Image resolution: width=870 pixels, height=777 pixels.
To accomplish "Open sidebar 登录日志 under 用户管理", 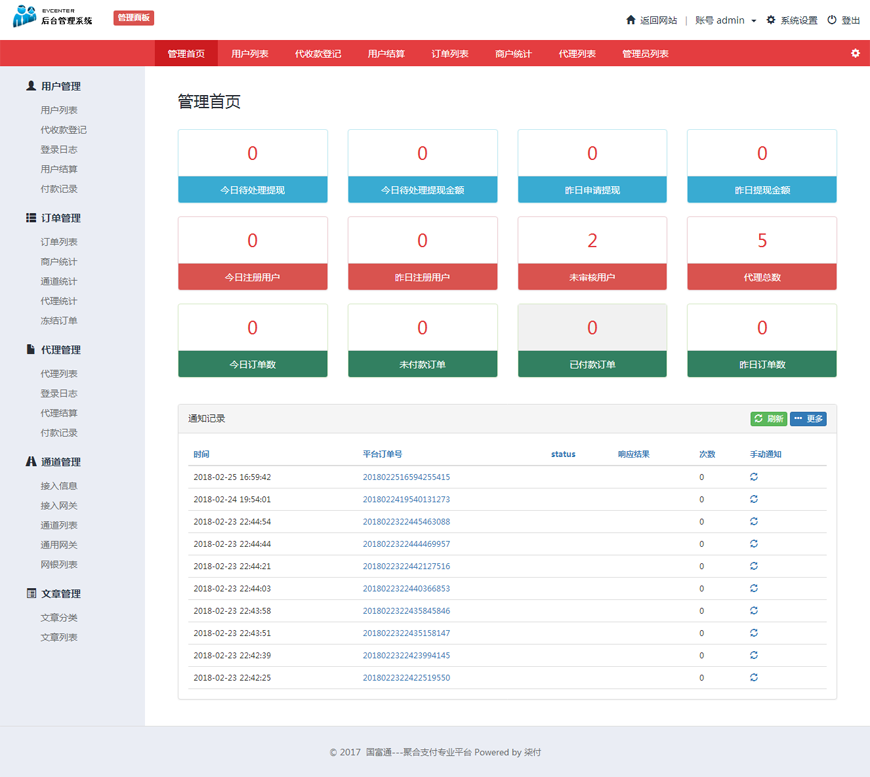I will coord(59,149).
